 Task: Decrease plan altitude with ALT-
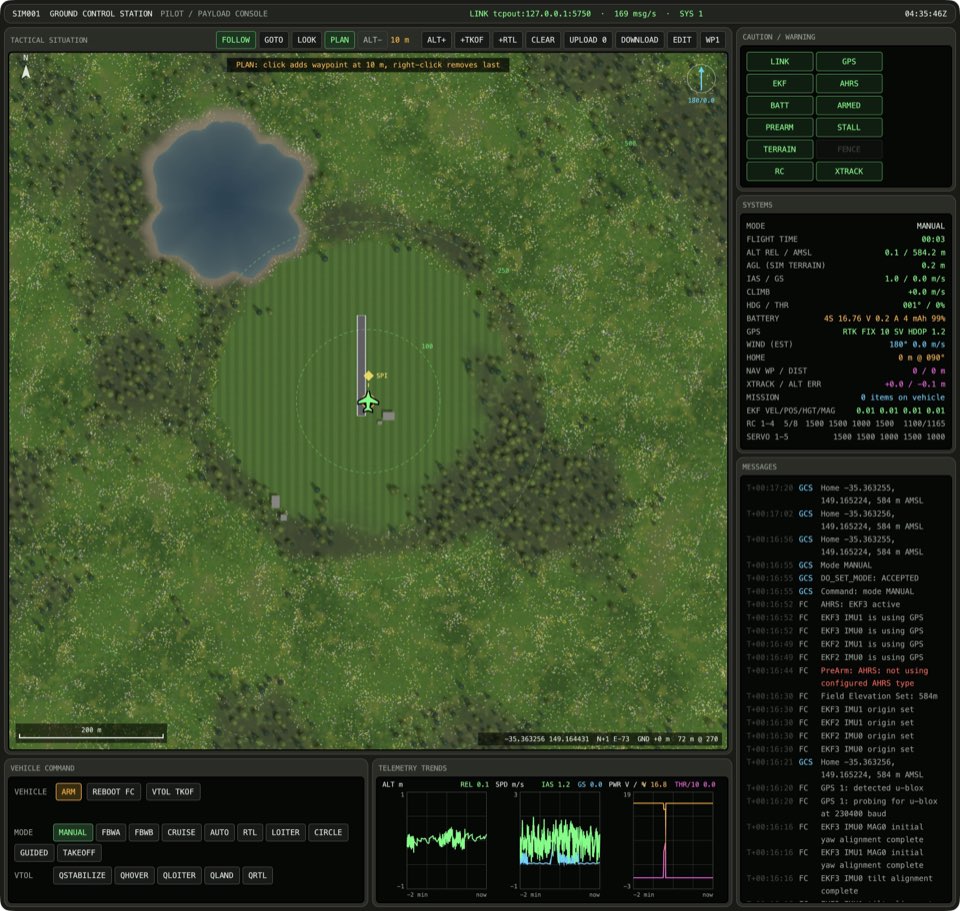[x=372, y=40]
